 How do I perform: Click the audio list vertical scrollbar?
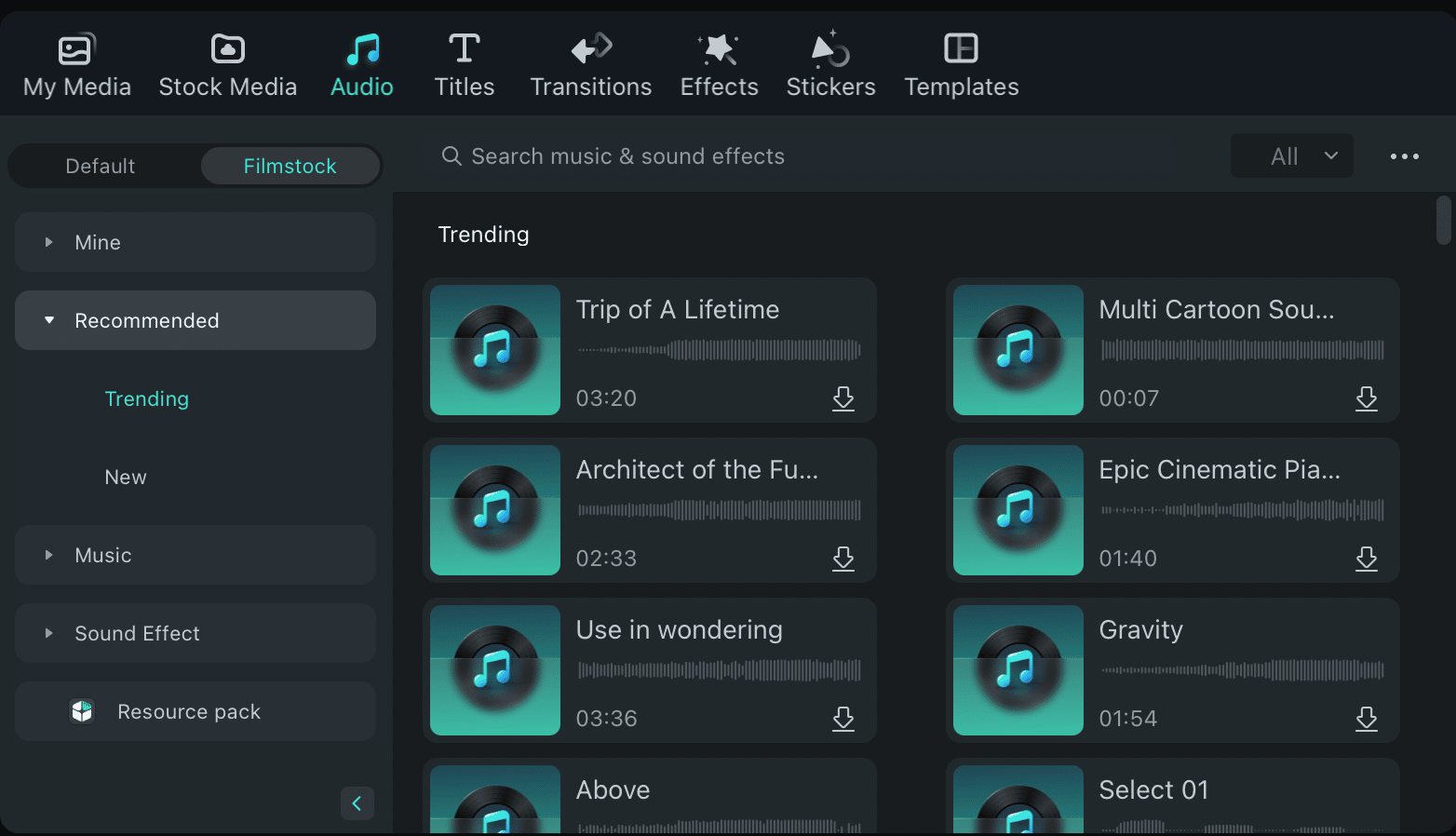click(x=1444, y=220)
